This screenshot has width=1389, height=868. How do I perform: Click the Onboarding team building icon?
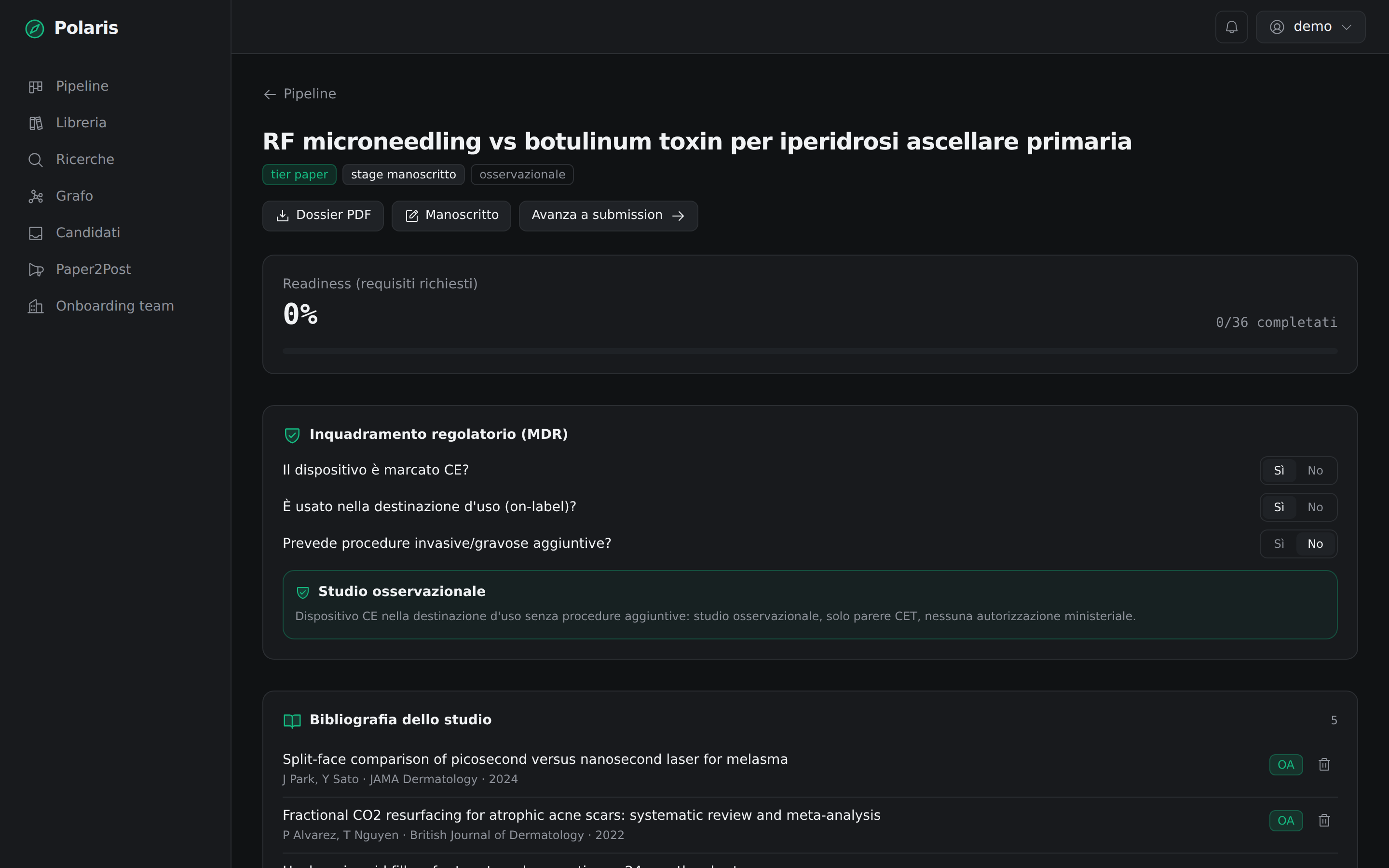[x=36, y=307]
